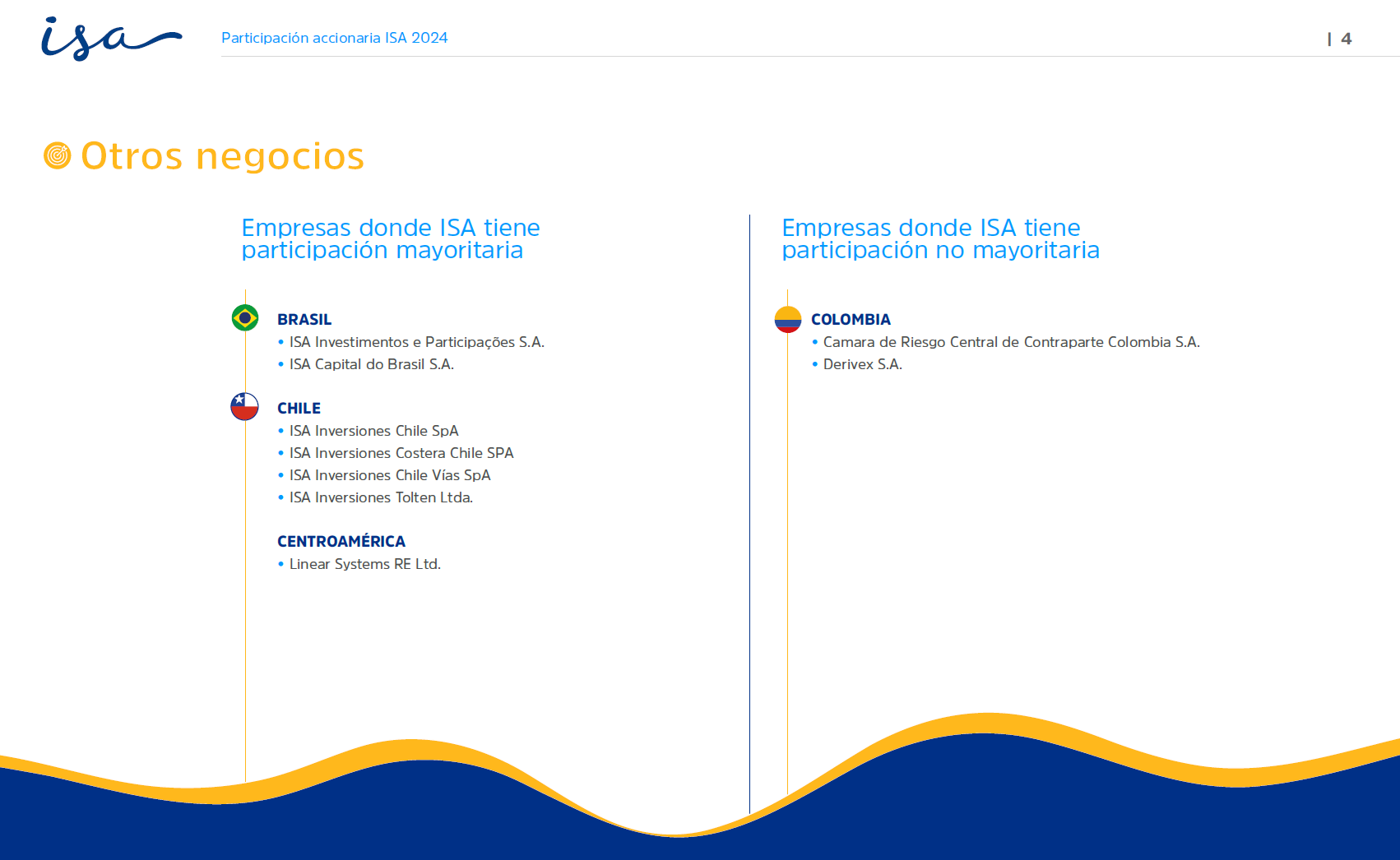
Task: Click the CENTROAMÉRICA label
Action: point(341,541)
